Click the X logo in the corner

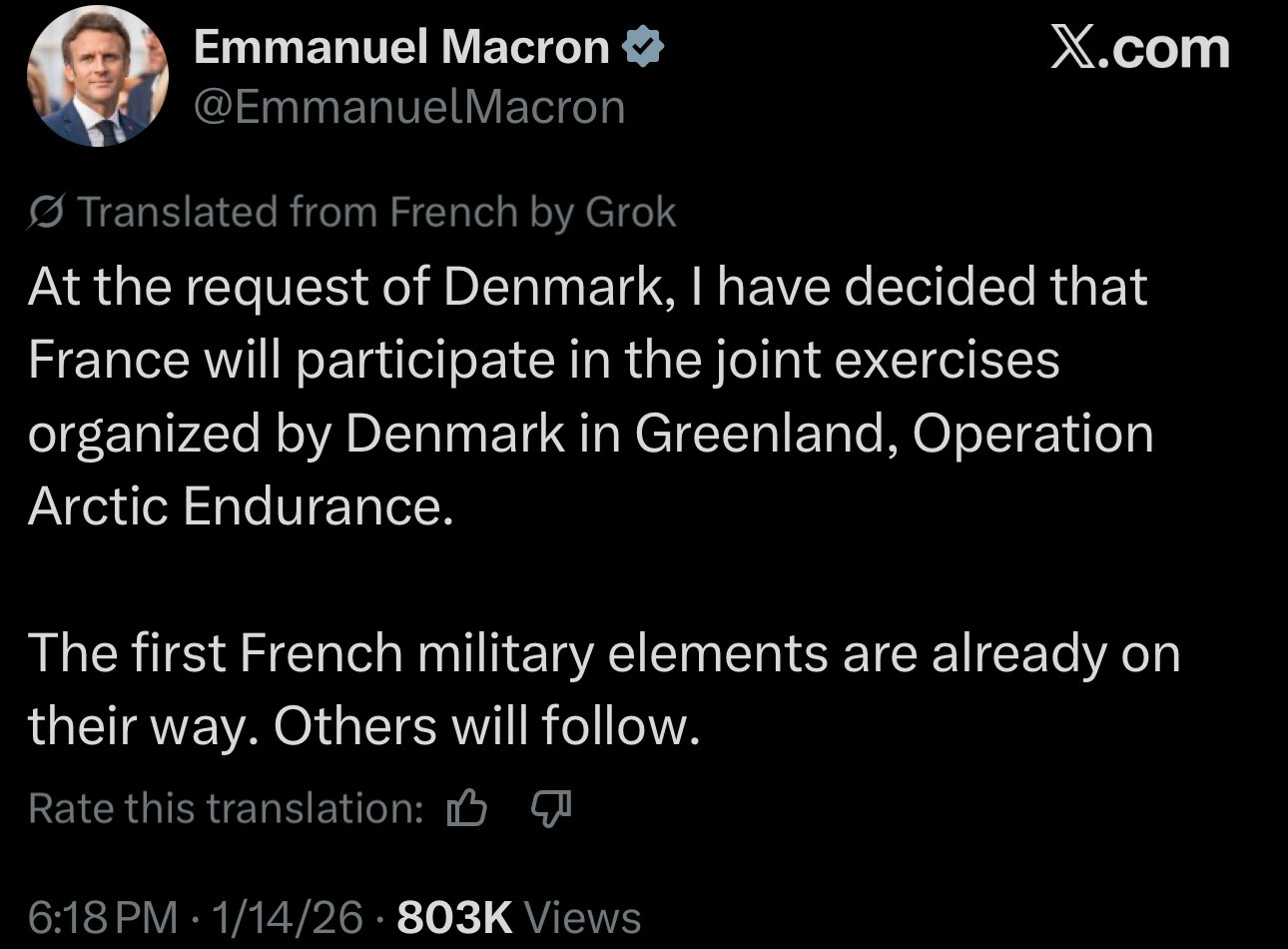(1074, 49)
